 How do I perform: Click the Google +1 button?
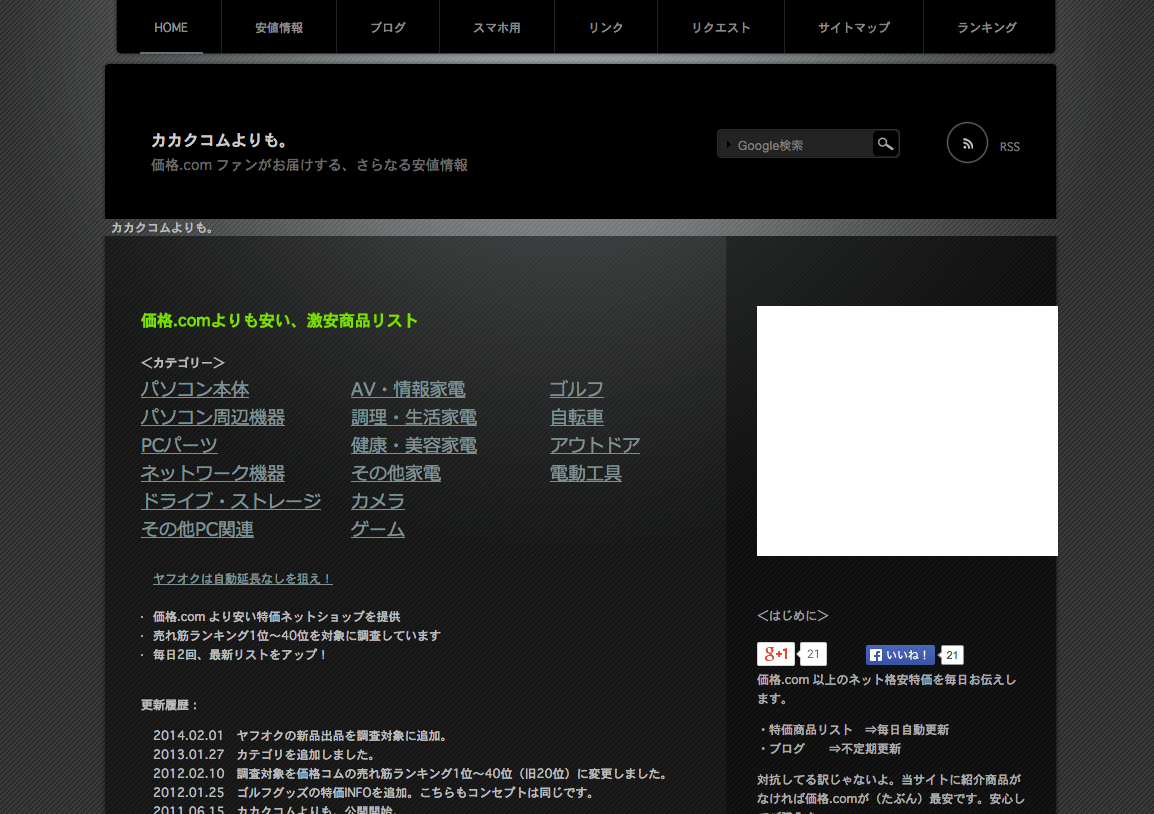[776, 654]
